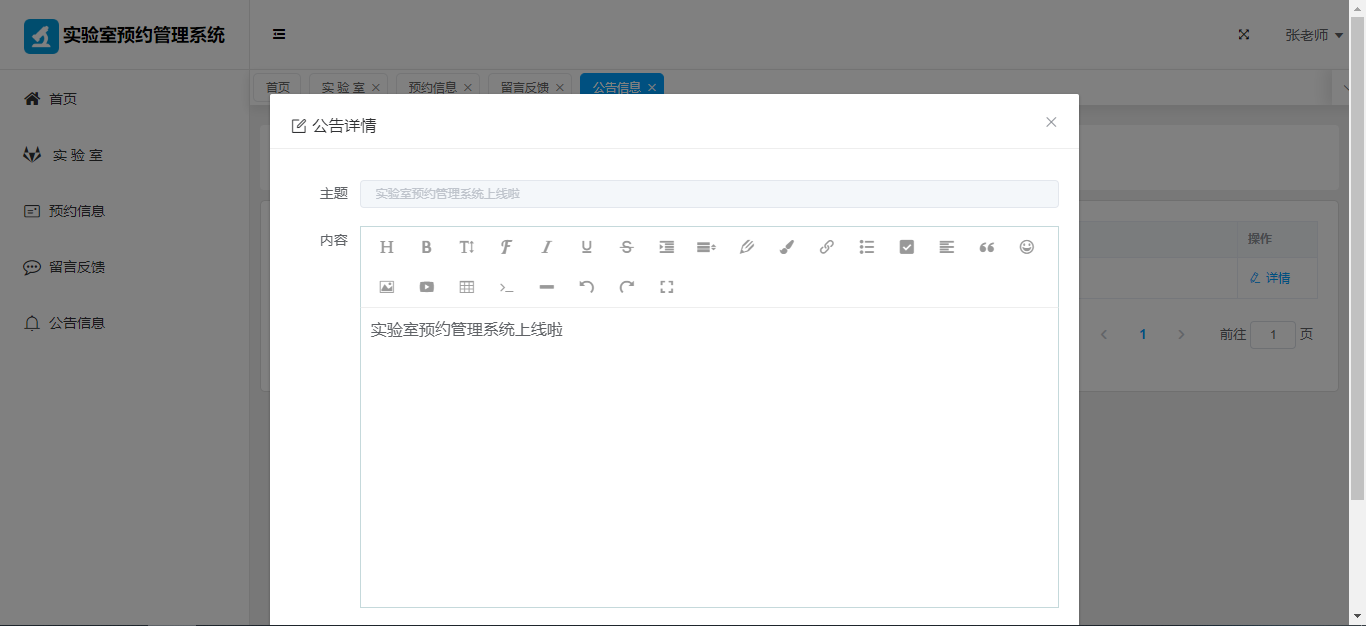Screen dimensions: 1366x626
Task: Undo the last edit in the editor
Action: click(x=587, y=287)
